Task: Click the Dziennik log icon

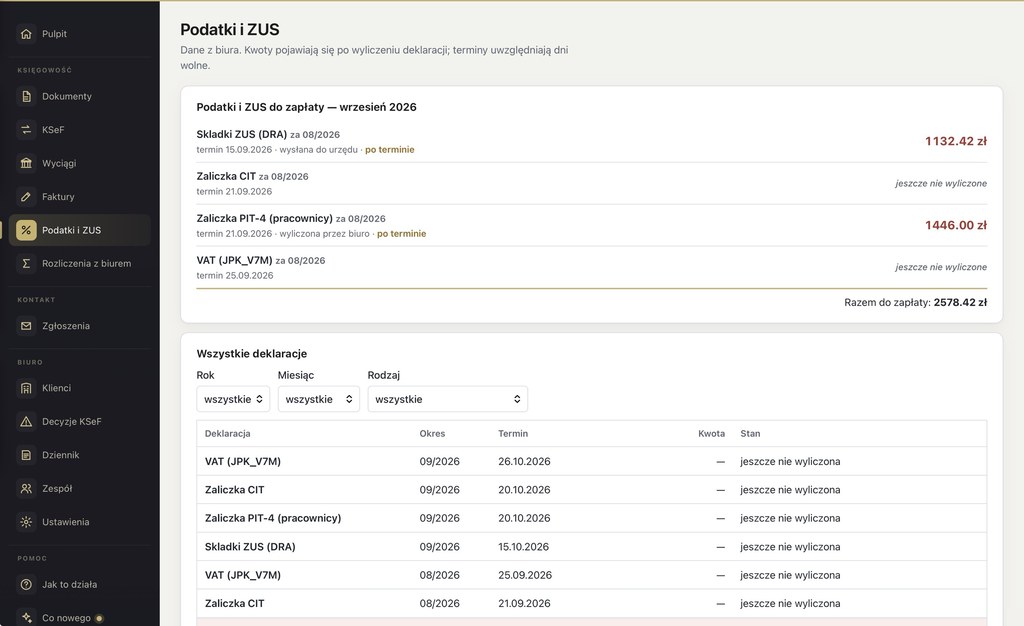Action: [26, 455]
